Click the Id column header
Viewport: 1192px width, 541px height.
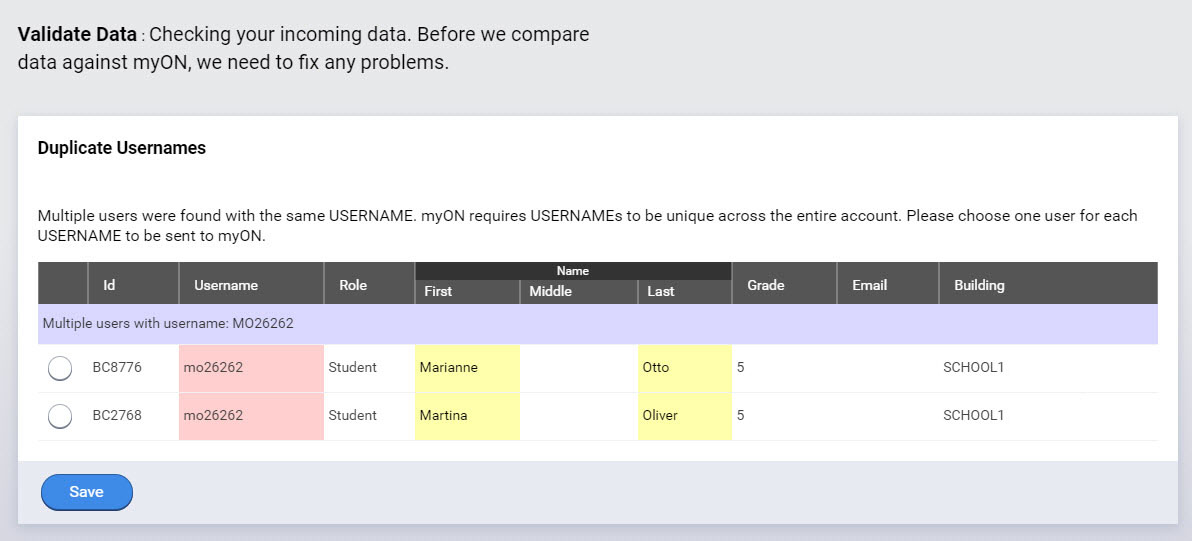point(134,283)
